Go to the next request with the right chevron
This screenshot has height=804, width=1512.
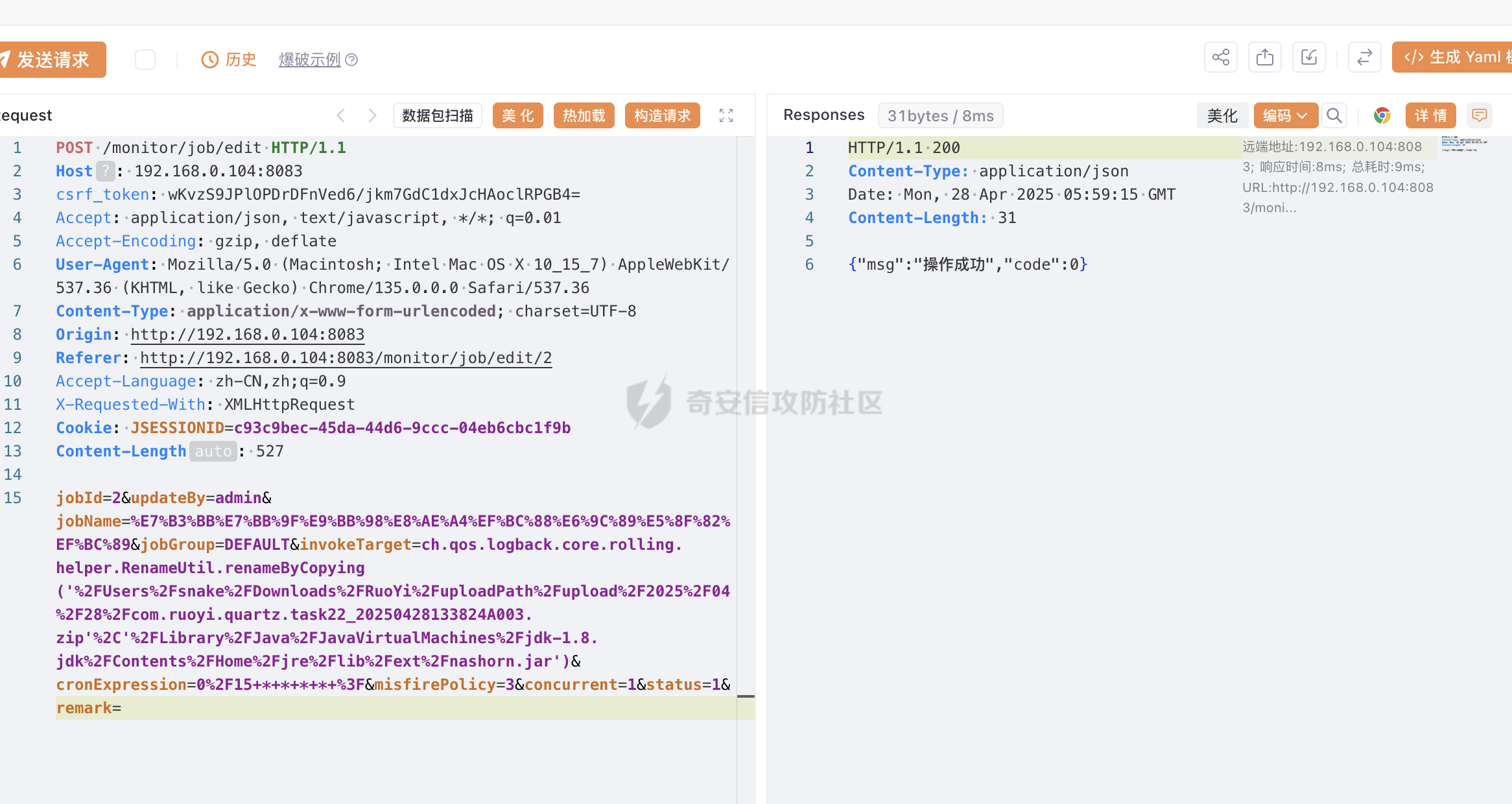[372, 115]
